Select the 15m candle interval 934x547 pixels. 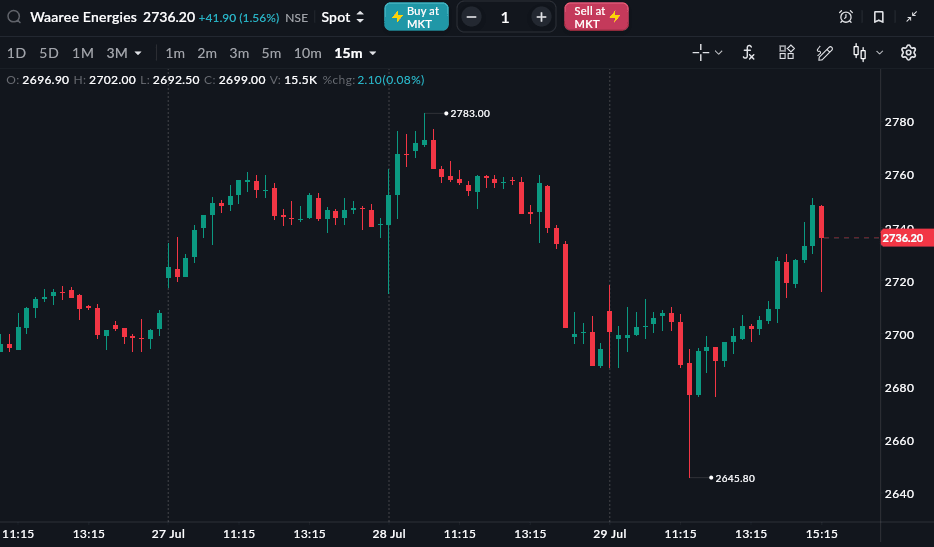pos(348,53)
